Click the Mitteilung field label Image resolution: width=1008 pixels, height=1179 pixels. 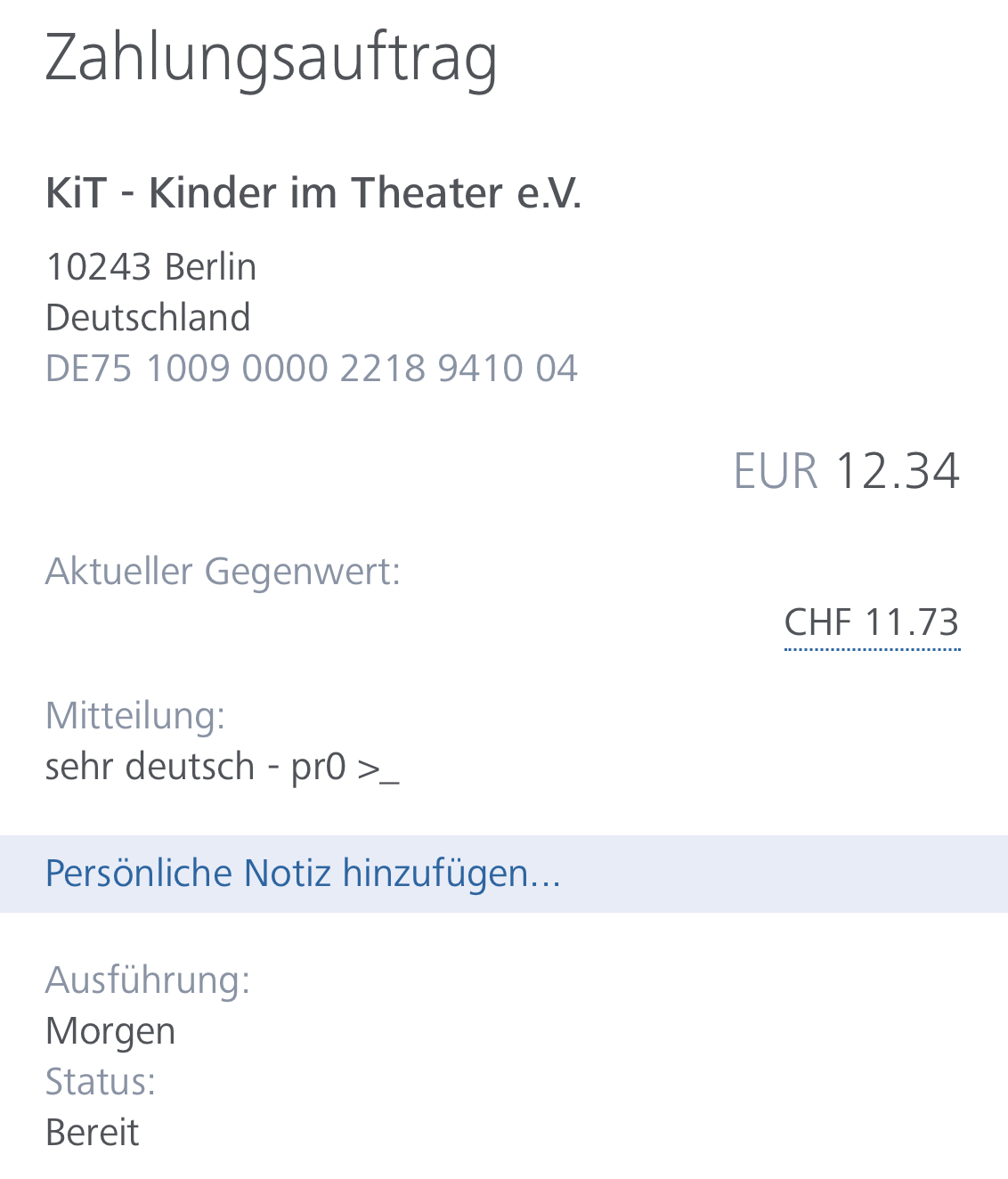135,715
